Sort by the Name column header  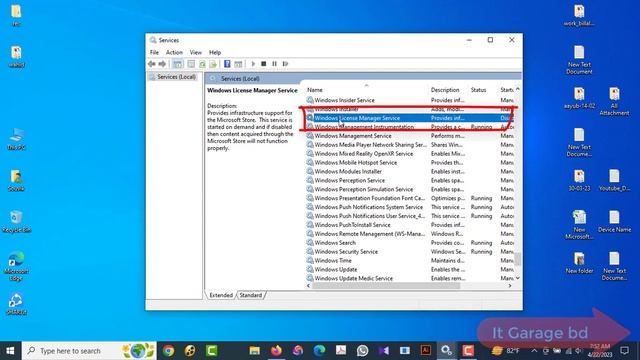[x=315, y=90]
